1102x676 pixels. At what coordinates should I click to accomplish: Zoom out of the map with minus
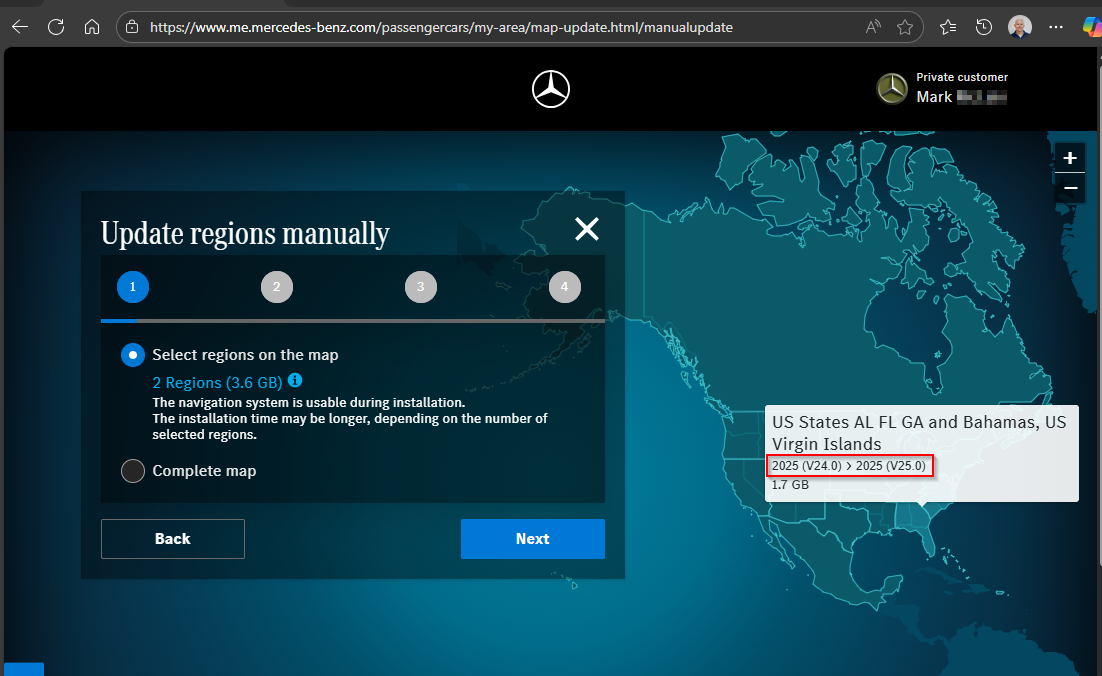point(1070,188)
